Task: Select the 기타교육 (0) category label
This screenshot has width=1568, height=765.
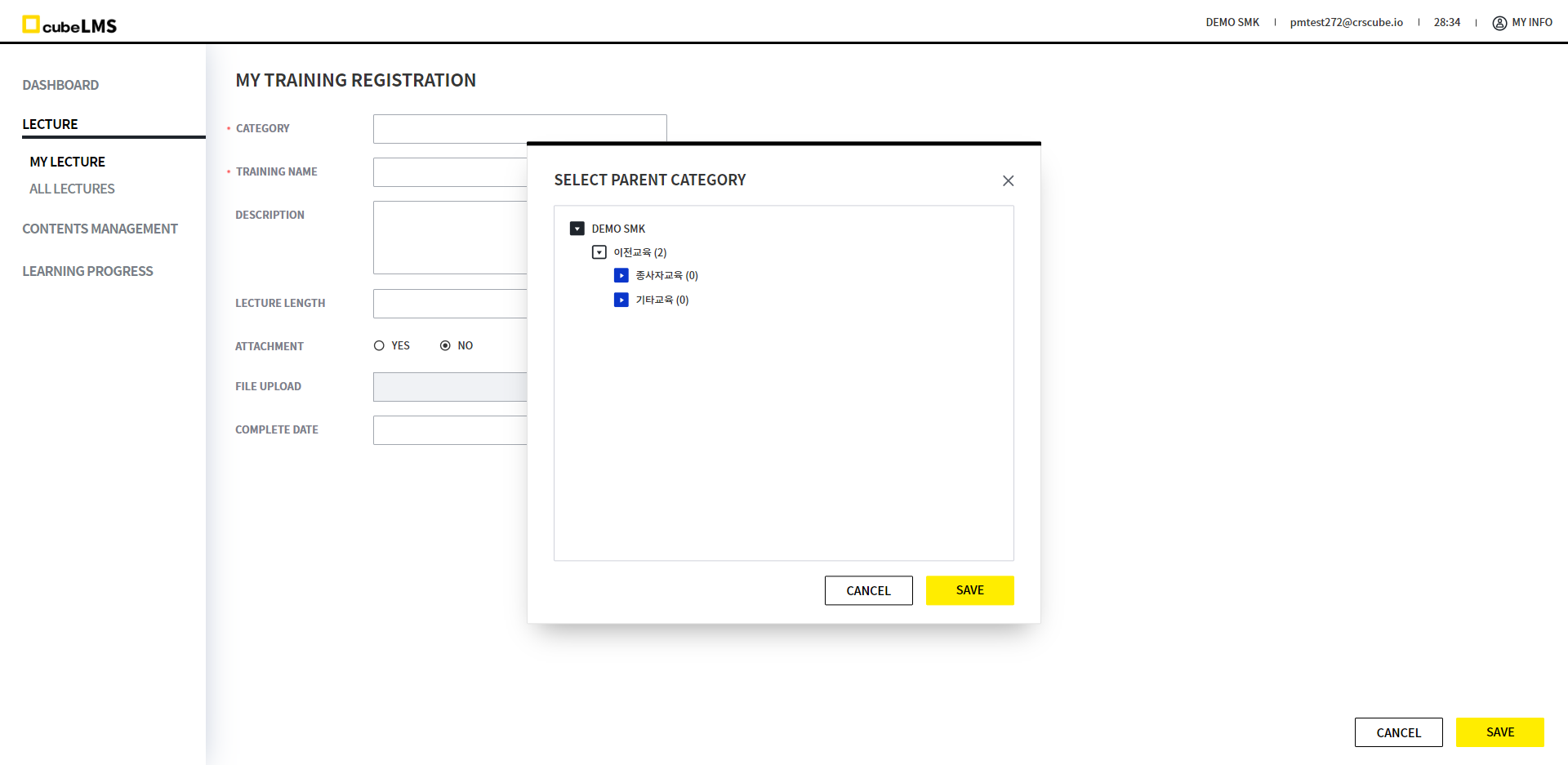Action: [x=661, y=300]
